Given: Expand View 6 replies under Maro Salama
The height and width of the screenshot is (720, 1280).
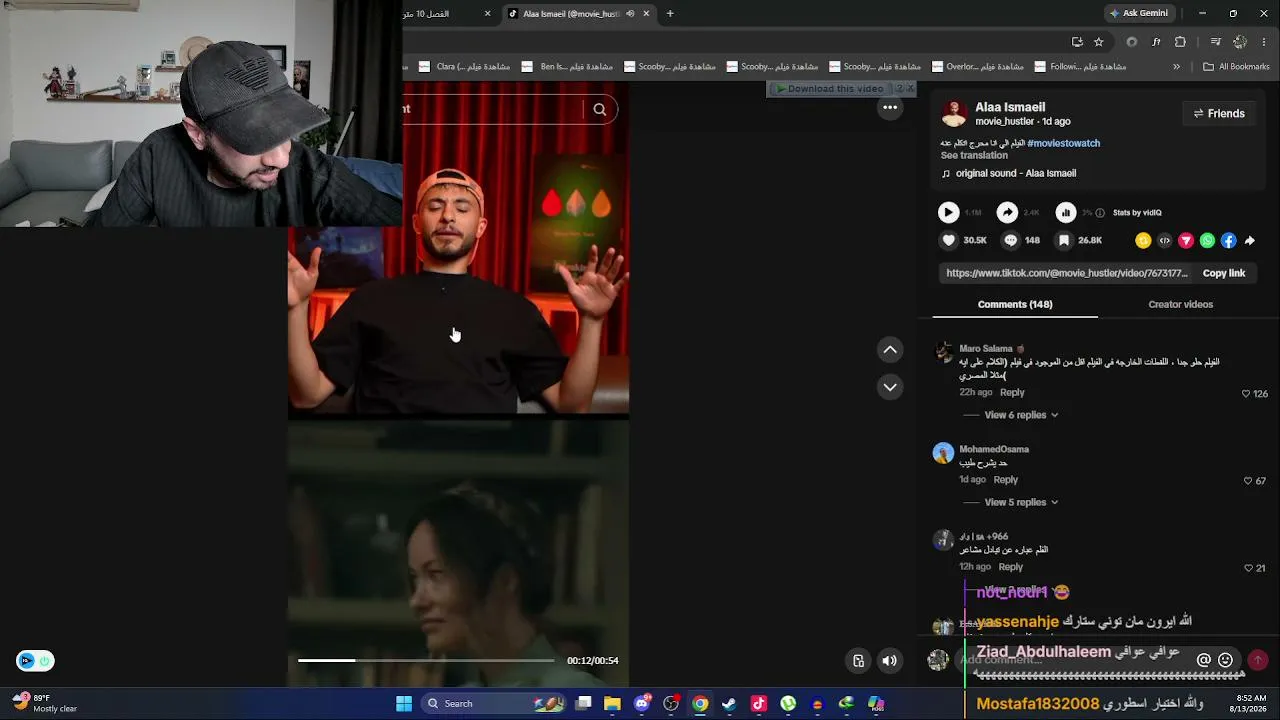Looking at the screenshot, I should tap(1021, 415).
